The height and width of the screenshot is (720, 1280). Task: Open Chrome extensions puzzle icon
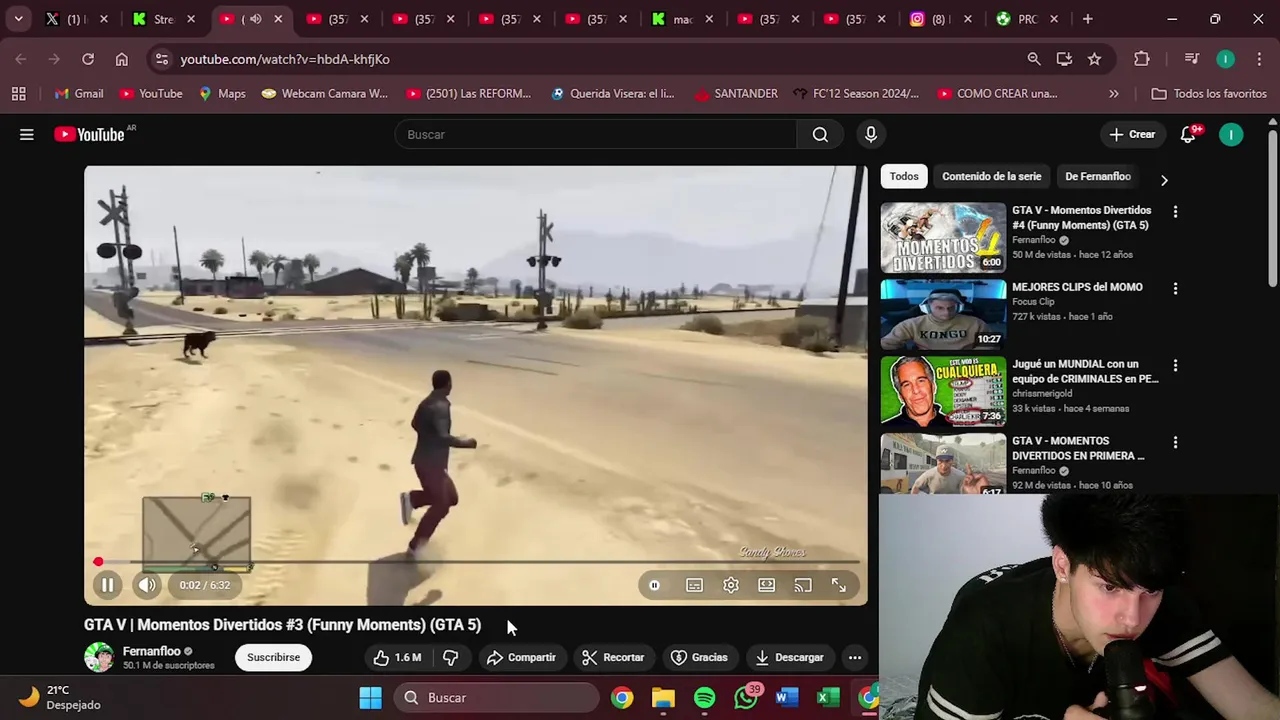pyautogui.click(x=1142, y=59)
